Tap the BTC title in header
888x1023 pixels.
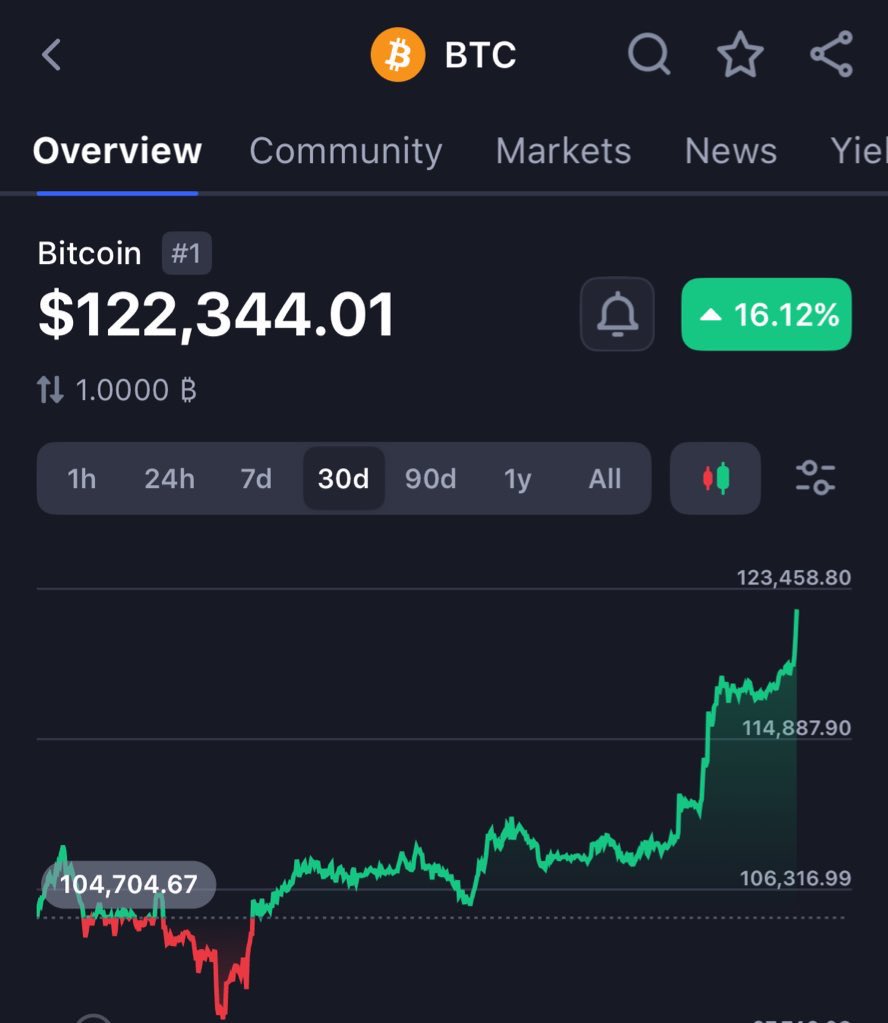(x=480, y=55)
